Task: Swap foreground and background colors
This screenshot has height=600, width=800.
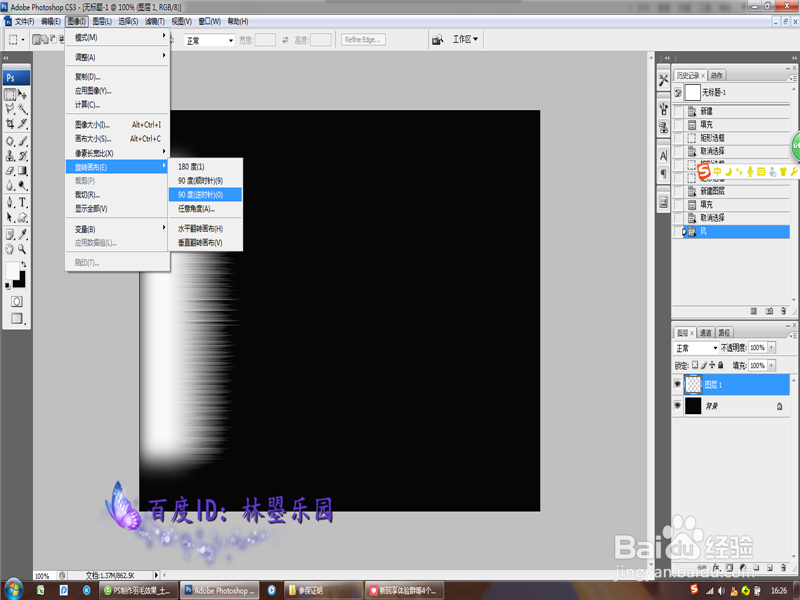Action: (23, 264)
